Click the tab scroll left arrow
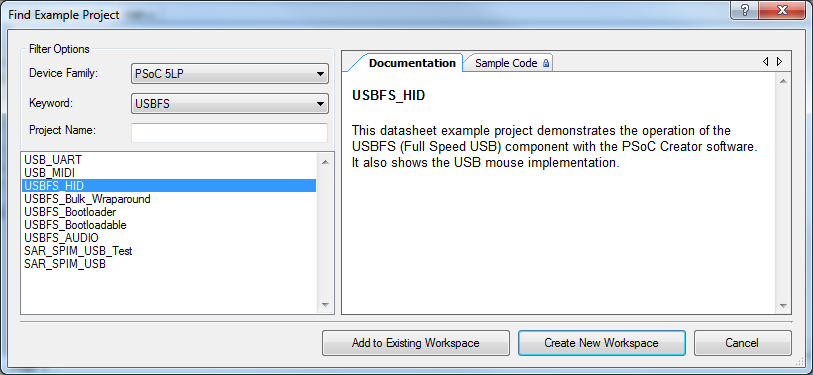813x375 pixels. (x=766, y=62)
